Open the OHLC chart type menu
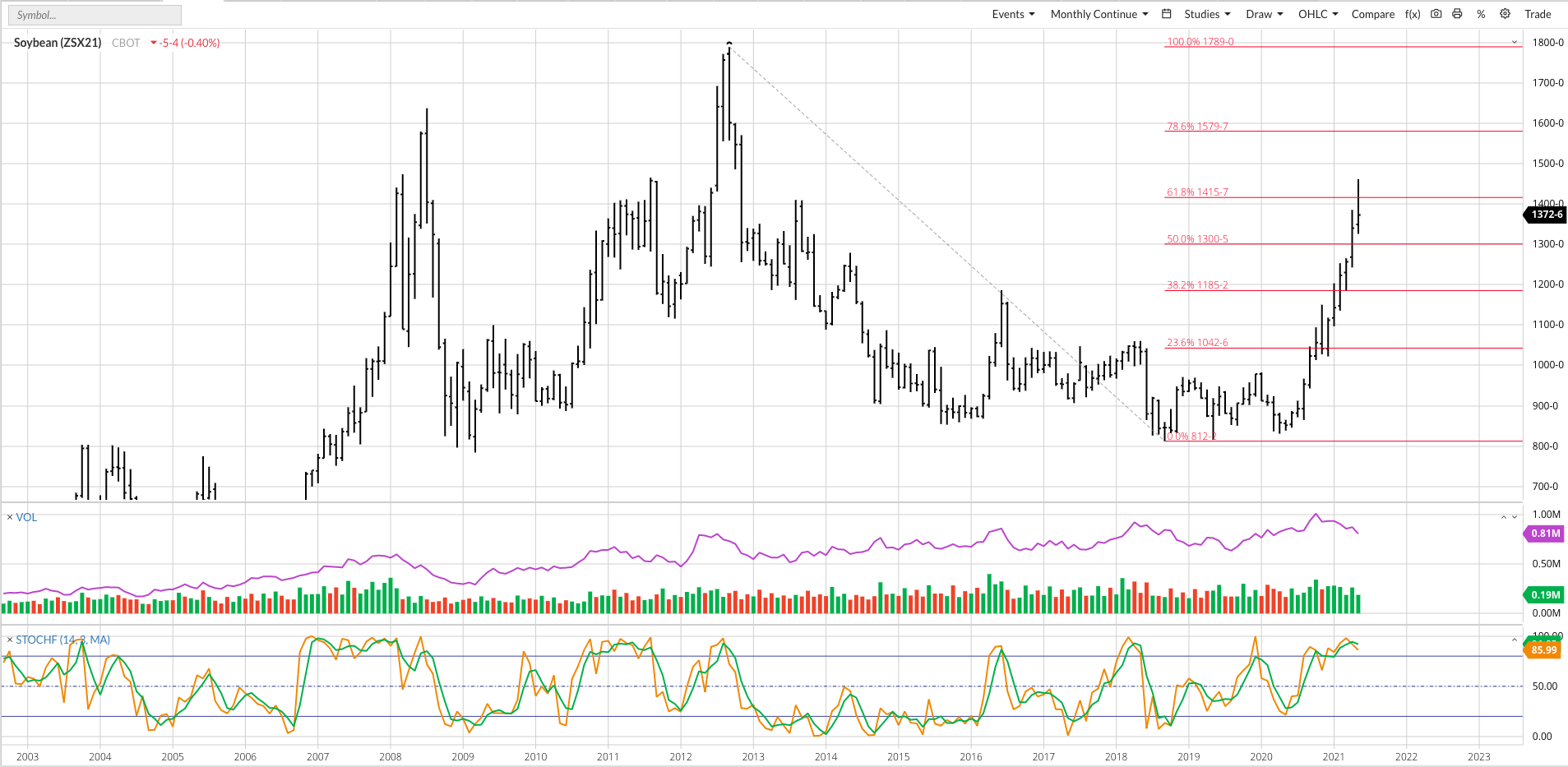The image size is (1568, 767). point(1318,14)
